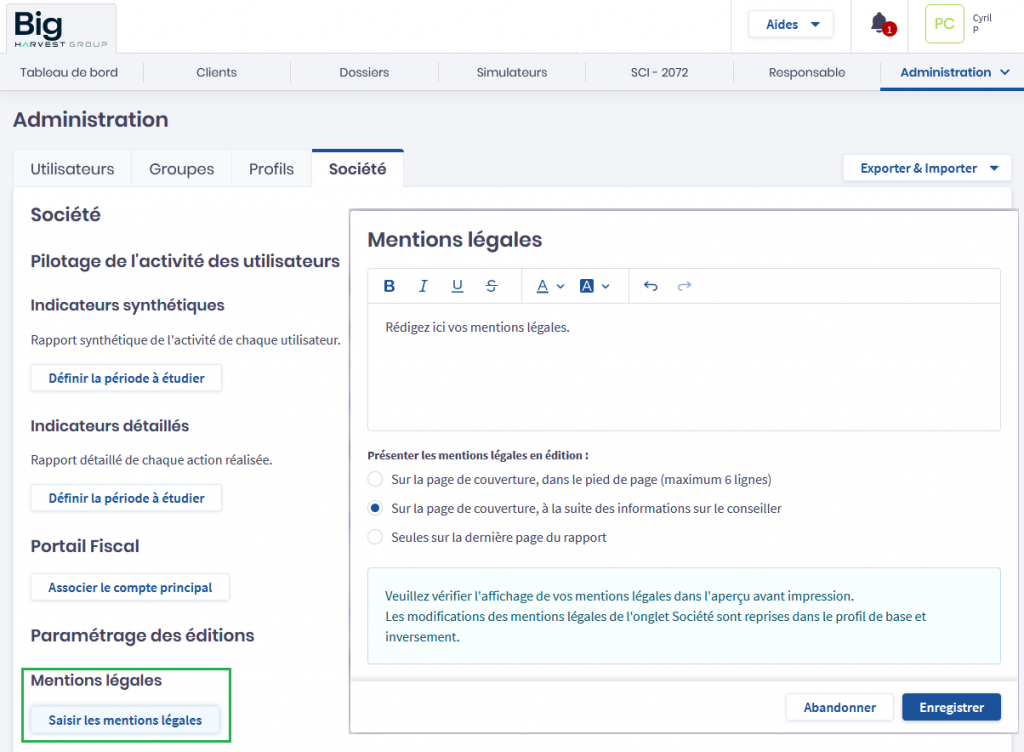Screen dimensions: 1024x752
Task: Switch to the Utilisateurs tab
Action: tap(72, 169)
